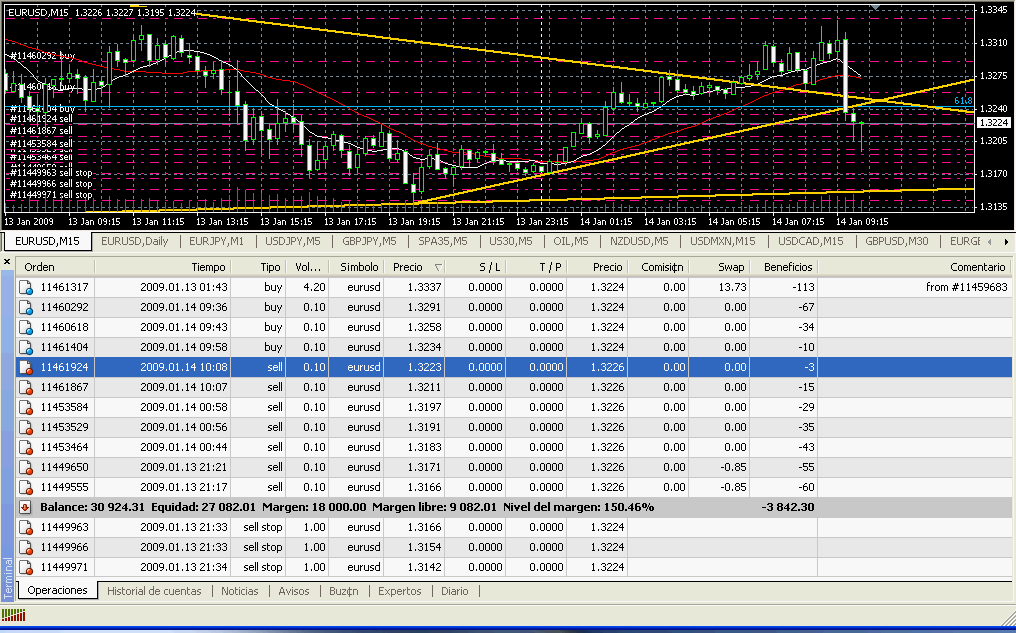Click the buy order icon for 11461317
This screenshot has width=1016, height=633.
pos(27,287)
